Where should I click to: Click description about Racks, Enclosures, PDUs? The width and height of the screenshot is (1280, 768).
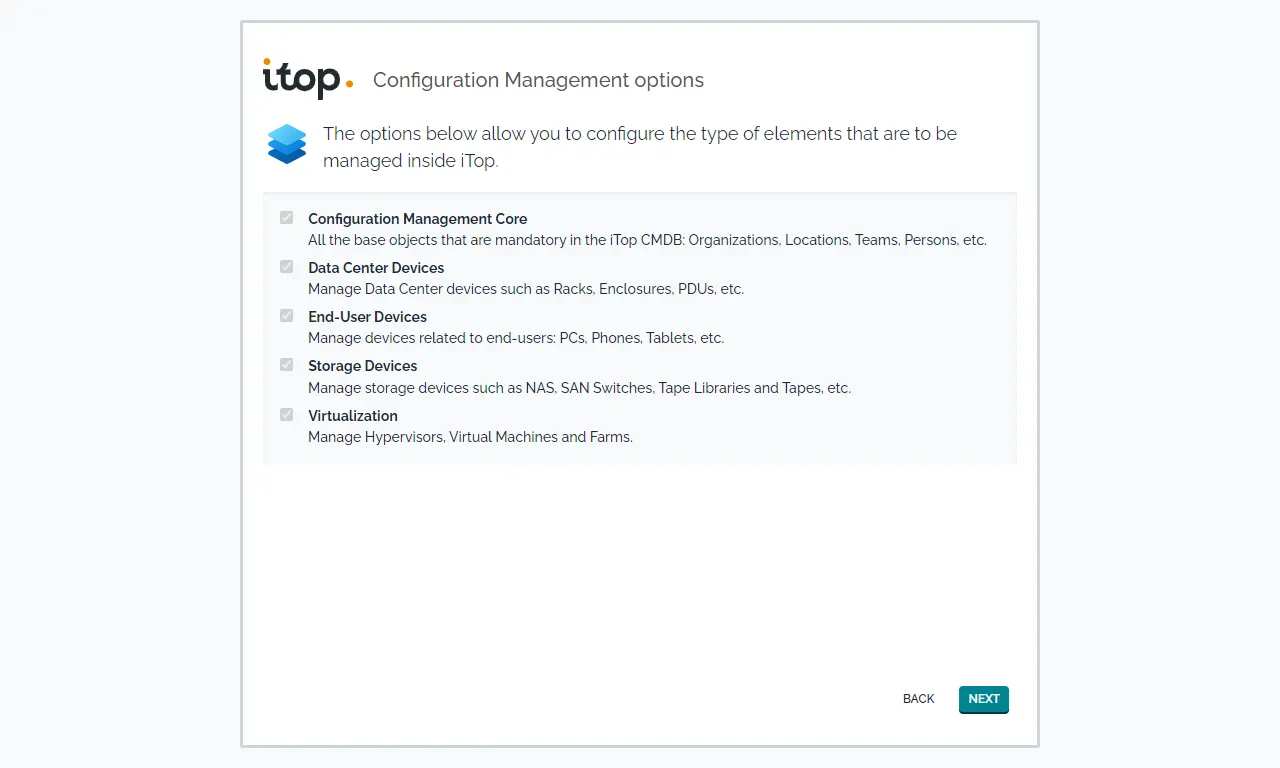click(x=526, y=289)
